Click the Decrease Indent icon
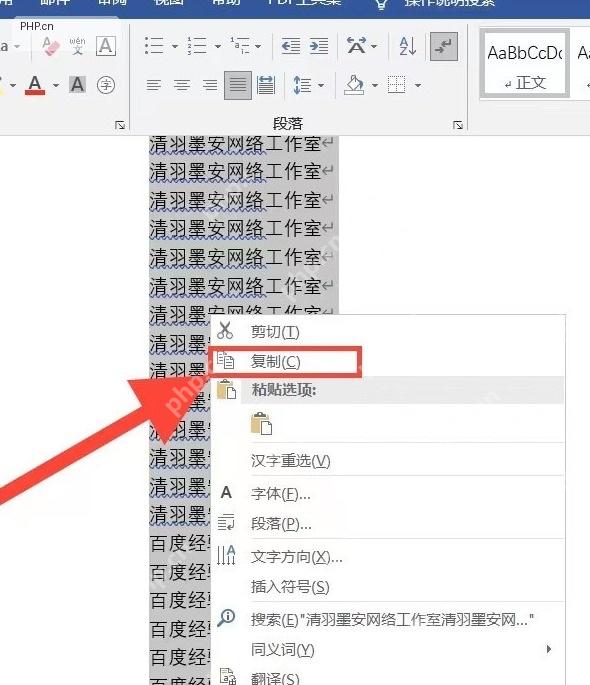Viewport: 590px width, 685px height. [x=291, y=46]
